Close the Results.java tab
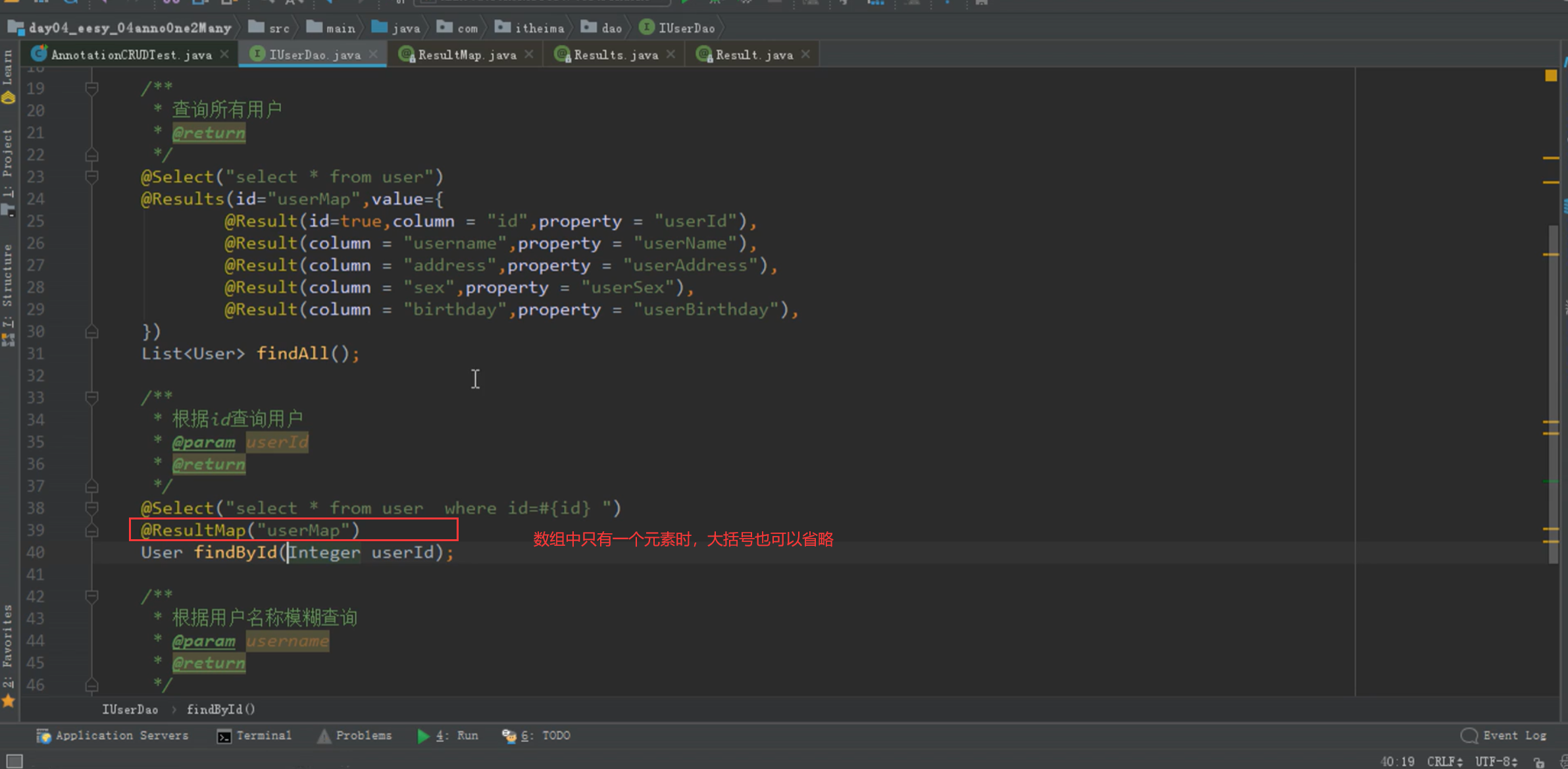 point(670,55)
